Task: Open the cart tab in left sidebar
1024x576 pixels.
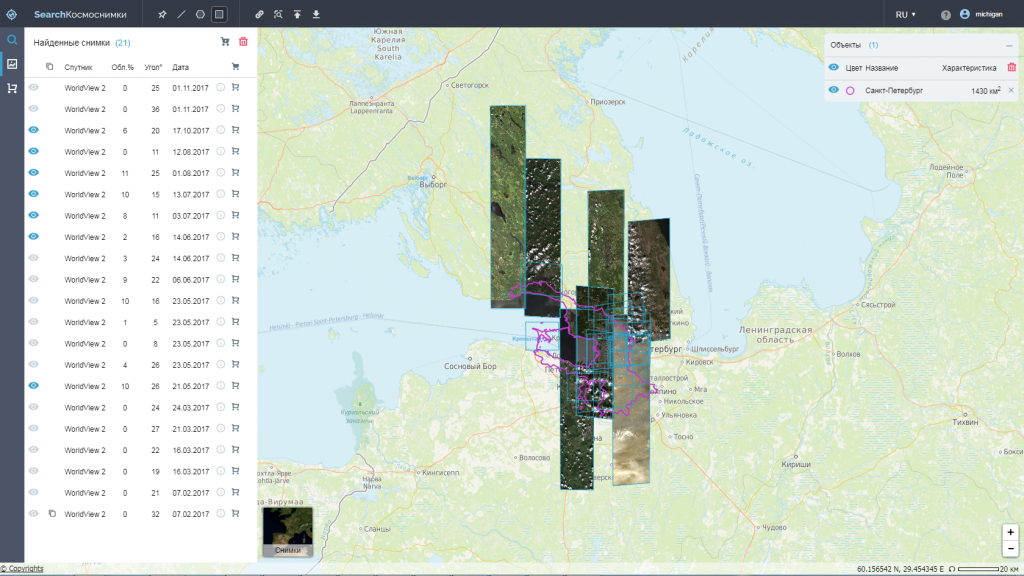Action: tap(12, 88)
